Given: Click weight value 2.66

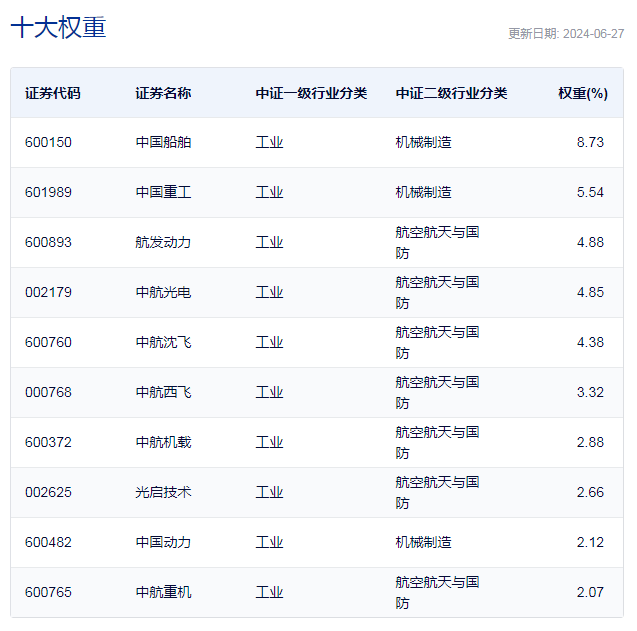Looking at the screenshot, I should [x=590, y=492].
